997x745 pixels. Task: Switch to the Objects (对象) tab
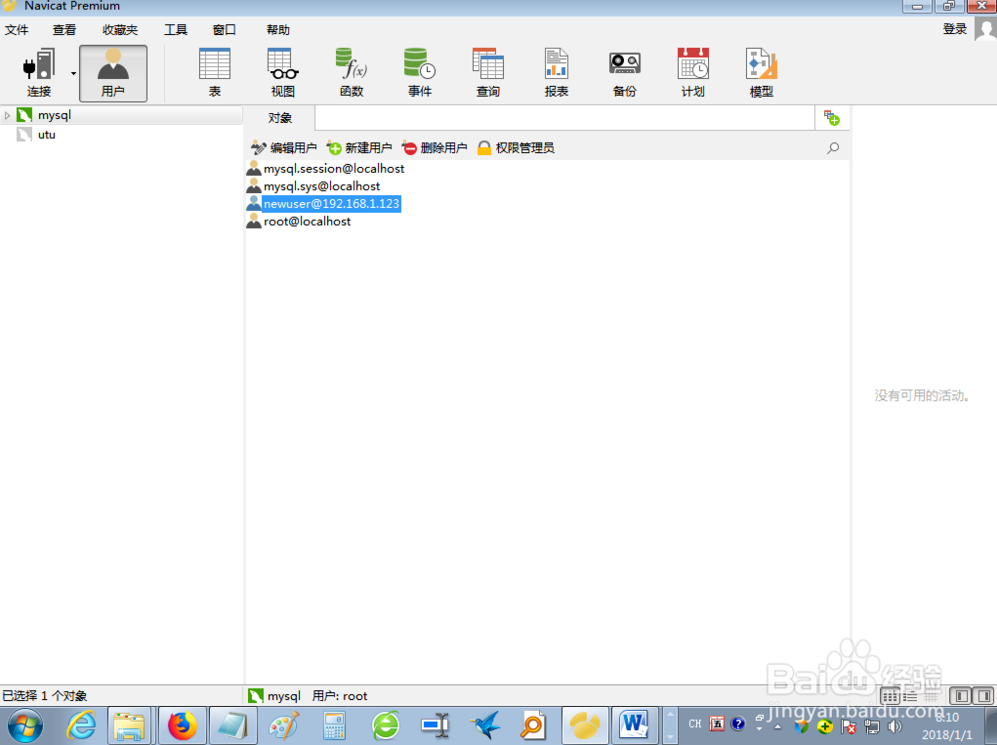(280, 118)
